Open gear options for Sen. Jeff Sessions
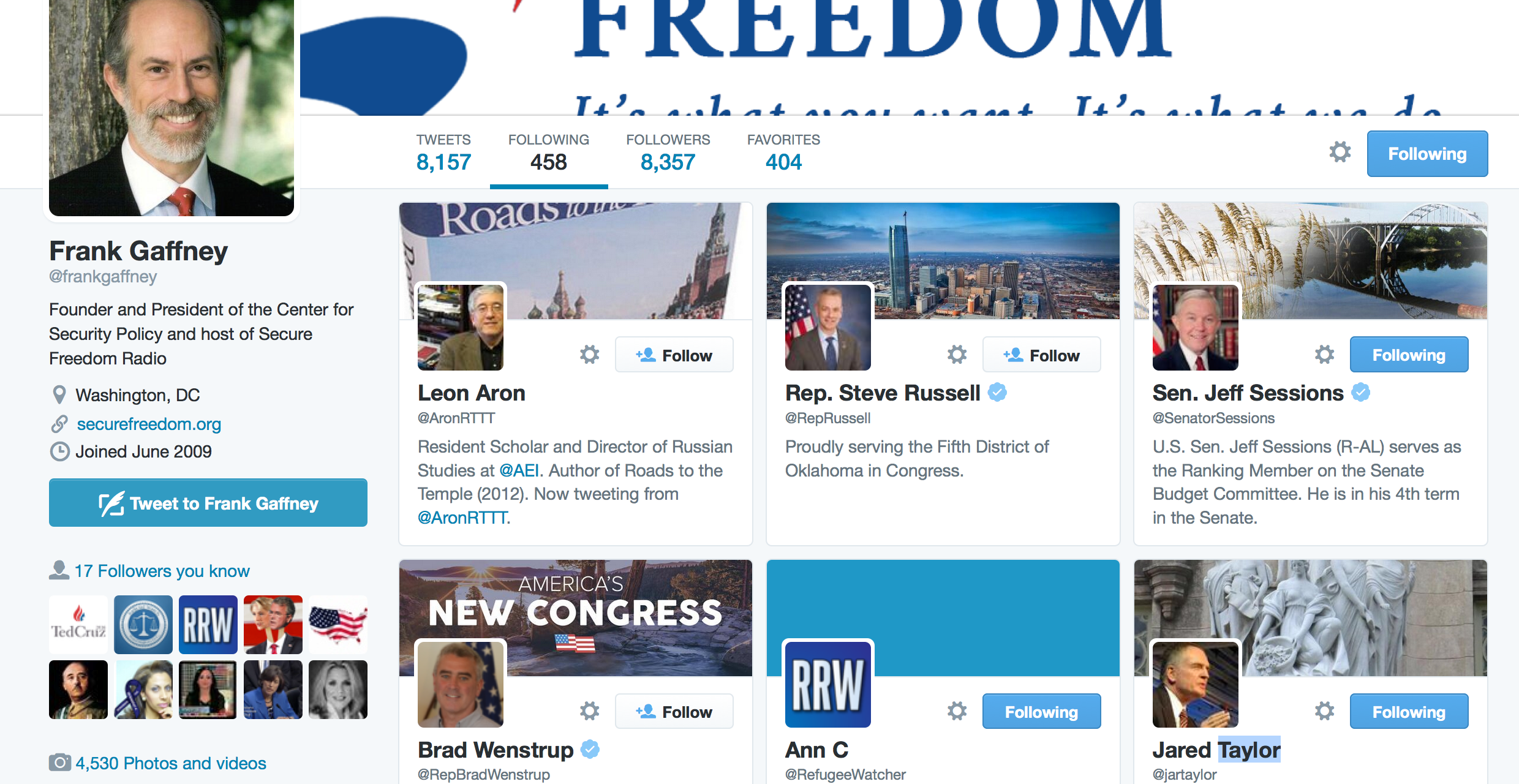The image size is (1519, 784). (1324, 355)
